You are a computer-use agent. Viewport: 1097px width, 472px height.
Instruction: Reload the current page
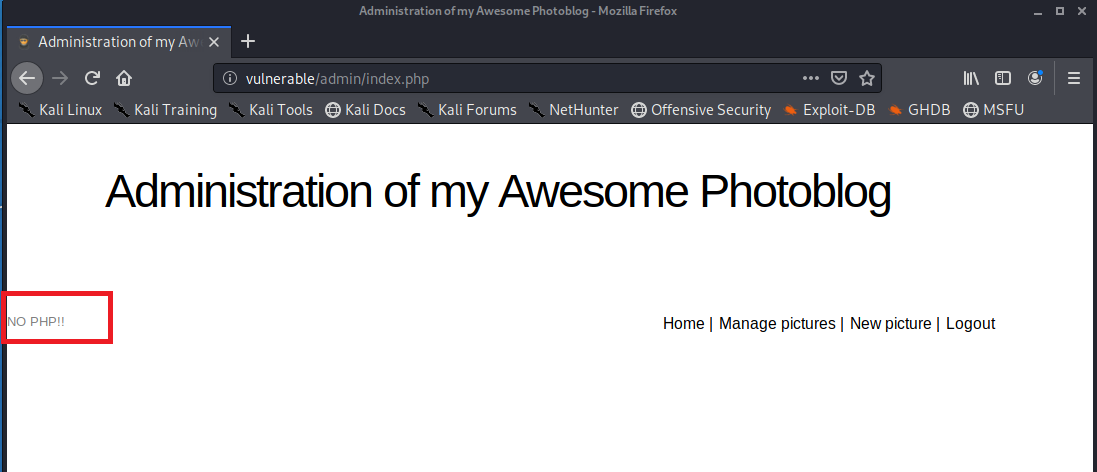[92, 78]
